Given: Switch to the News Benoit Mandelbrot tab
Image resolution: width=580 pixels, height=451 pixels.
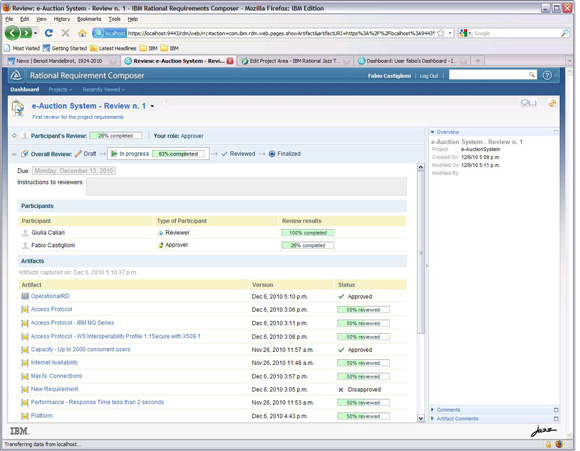Looking at the screenshot, I should pyautogui.click(x=61, y=61).
